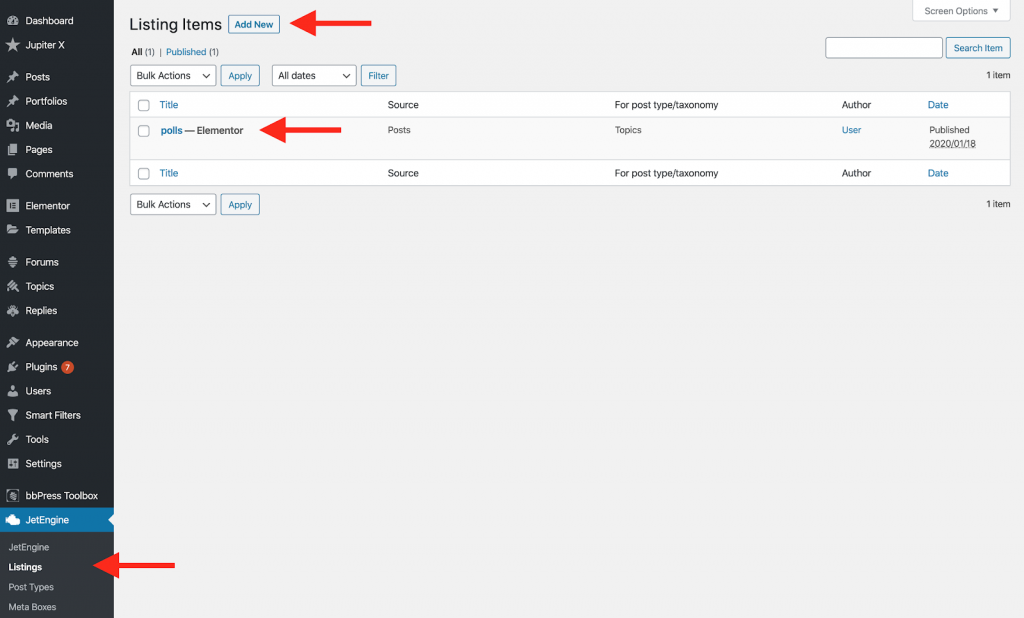The height and width of the screenshot is (618, 1024).
Task: Click inside the search items field
Action: pos(883,47)
